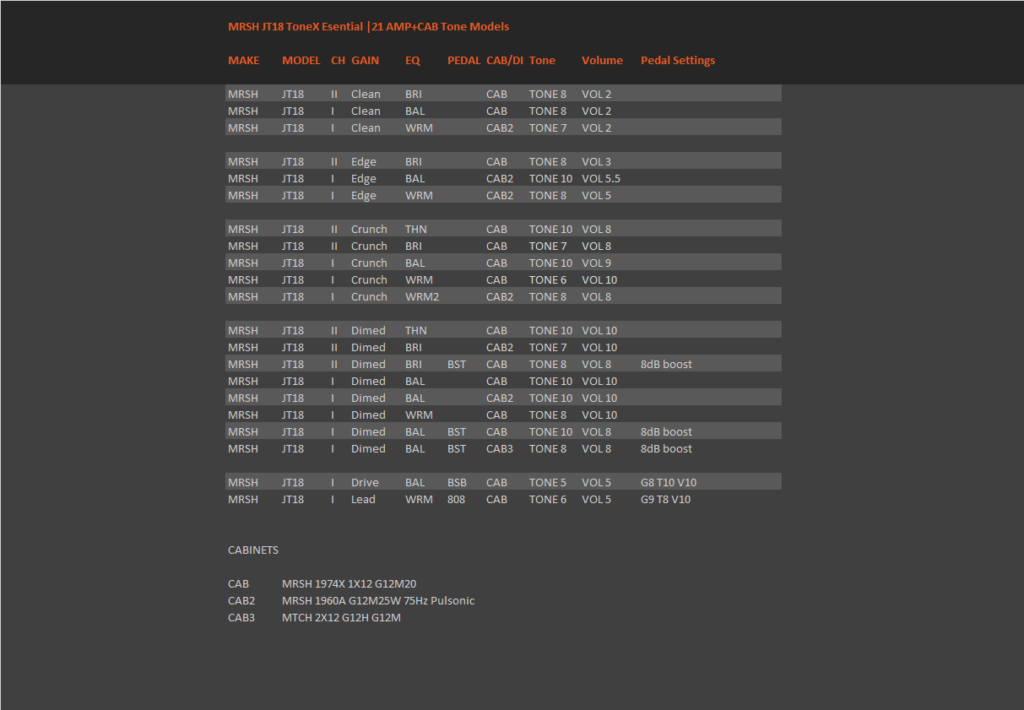This screenshot has width=1024, height=710.
Task: Select 'G9 T8 V10' pedal settings
Action: pyautogui.click(x=665, y=499)
